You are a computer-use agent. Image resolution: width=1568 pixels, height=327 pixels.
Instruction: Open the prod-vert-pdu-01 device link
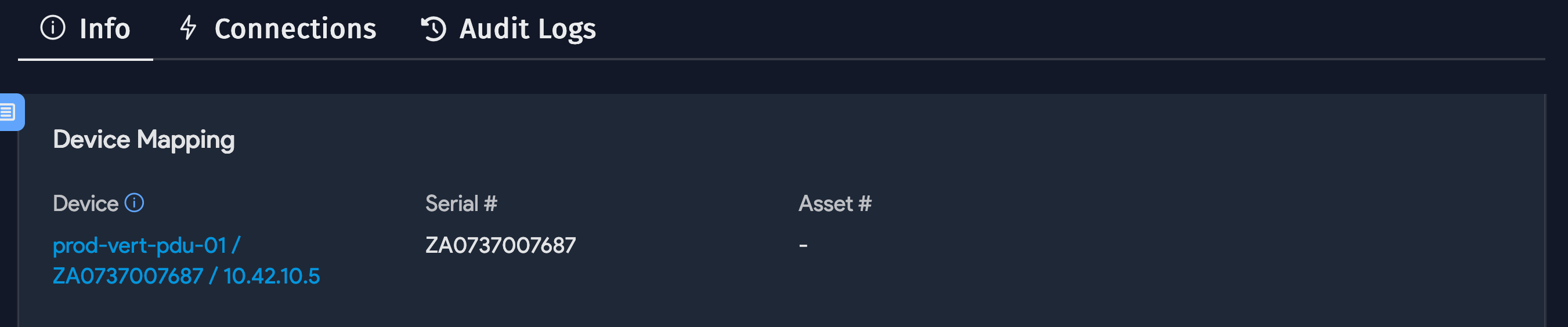[139, 246]
